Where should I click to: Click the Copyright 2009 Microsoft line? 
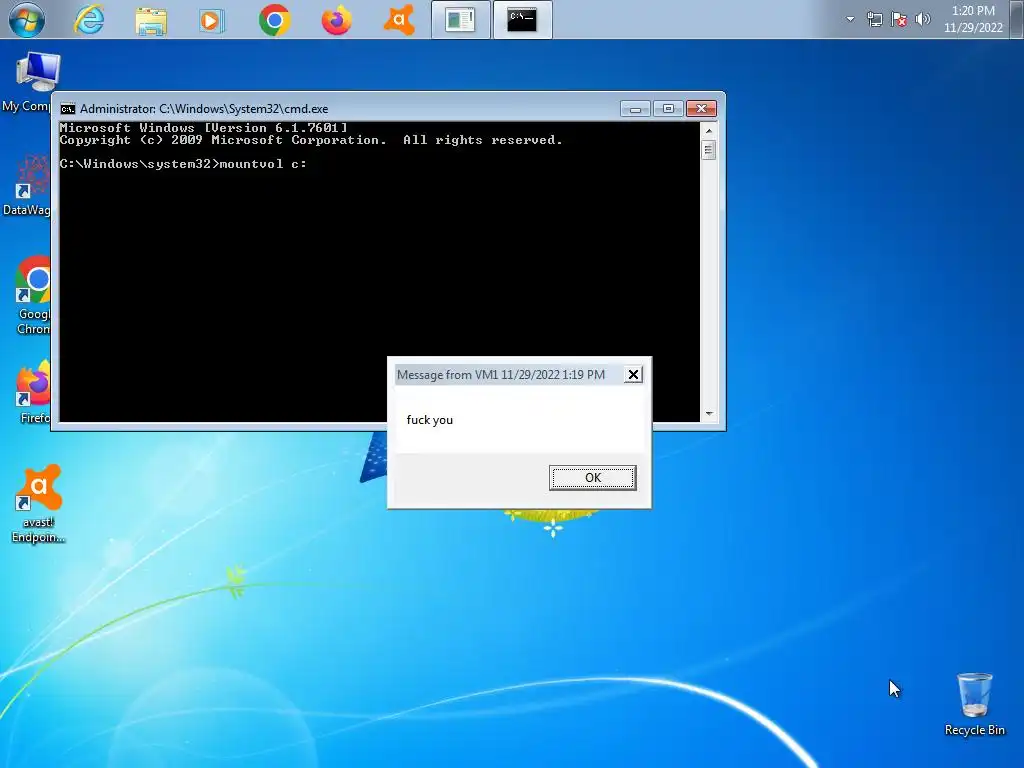tap(311, 140)
